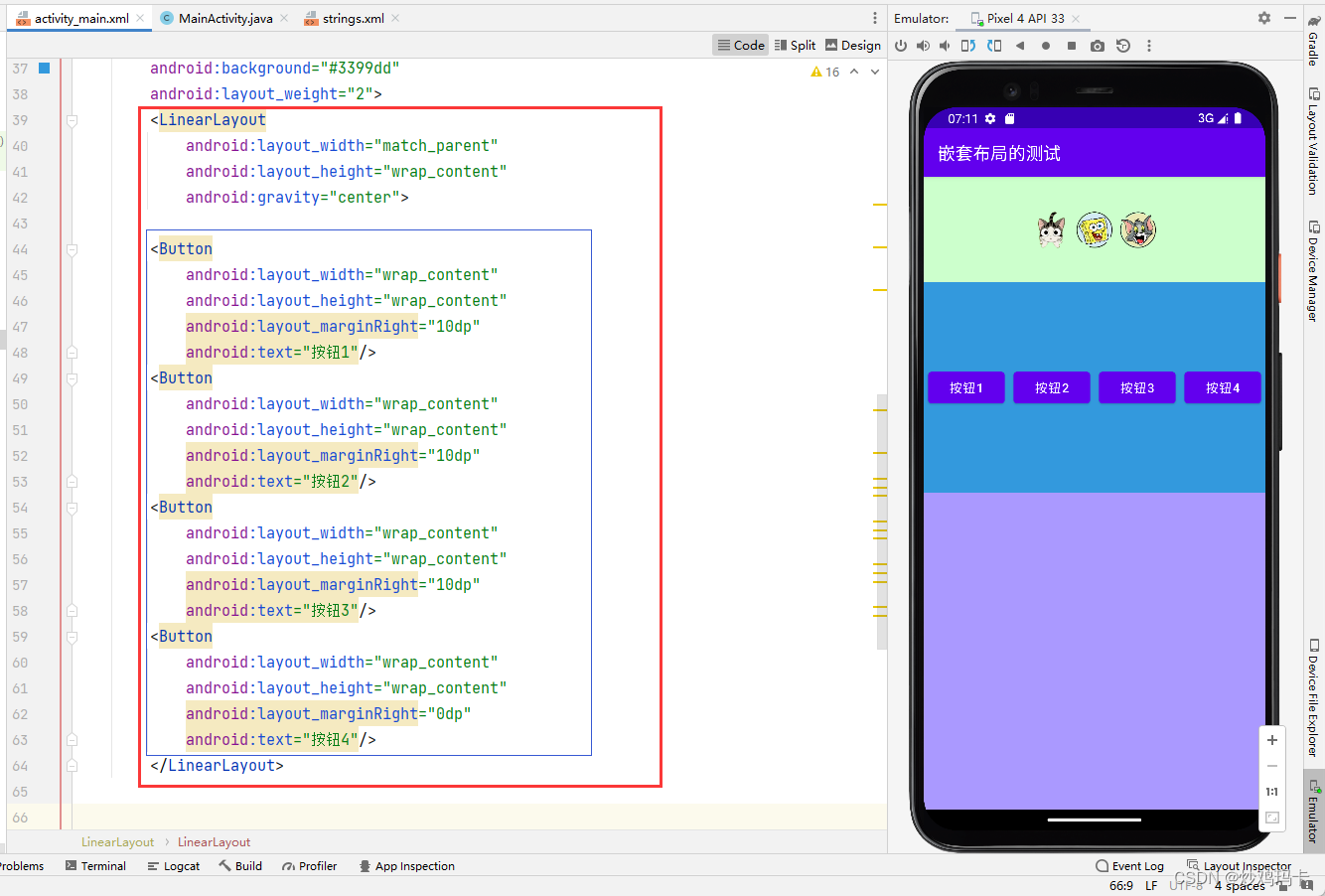Rotate the emulator right
Viewport: 1325px width, 896px height.
(x=994, y=46)
